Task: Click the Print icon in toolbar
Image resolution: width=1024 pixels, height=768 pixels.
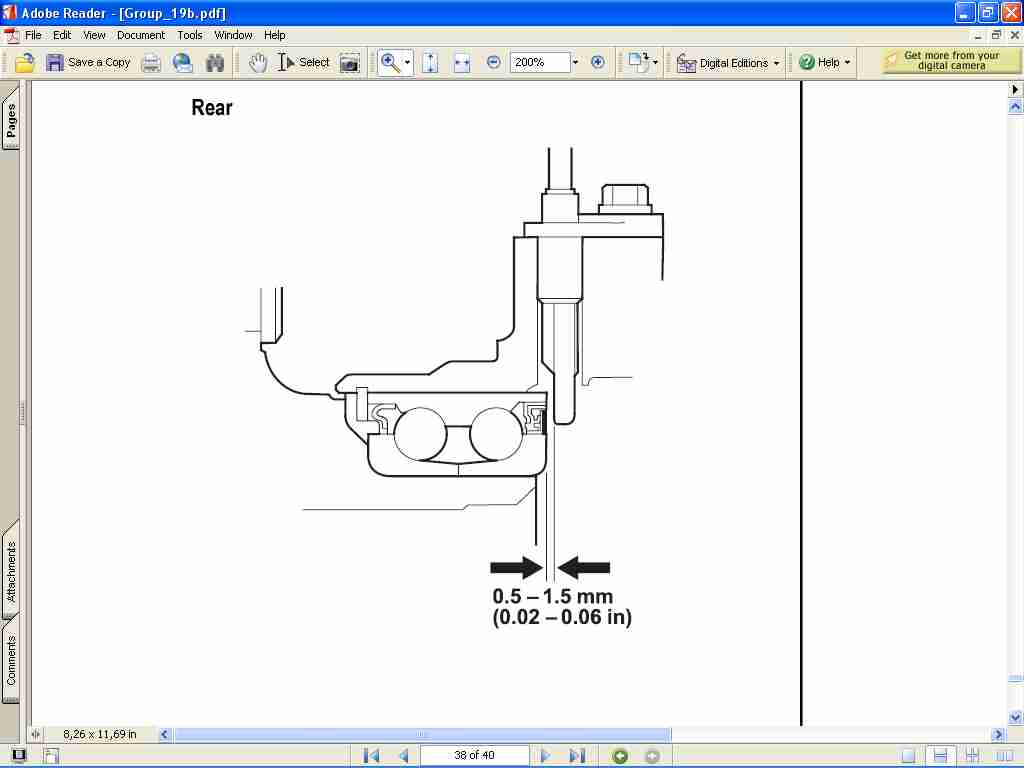Action: (151, 63)
